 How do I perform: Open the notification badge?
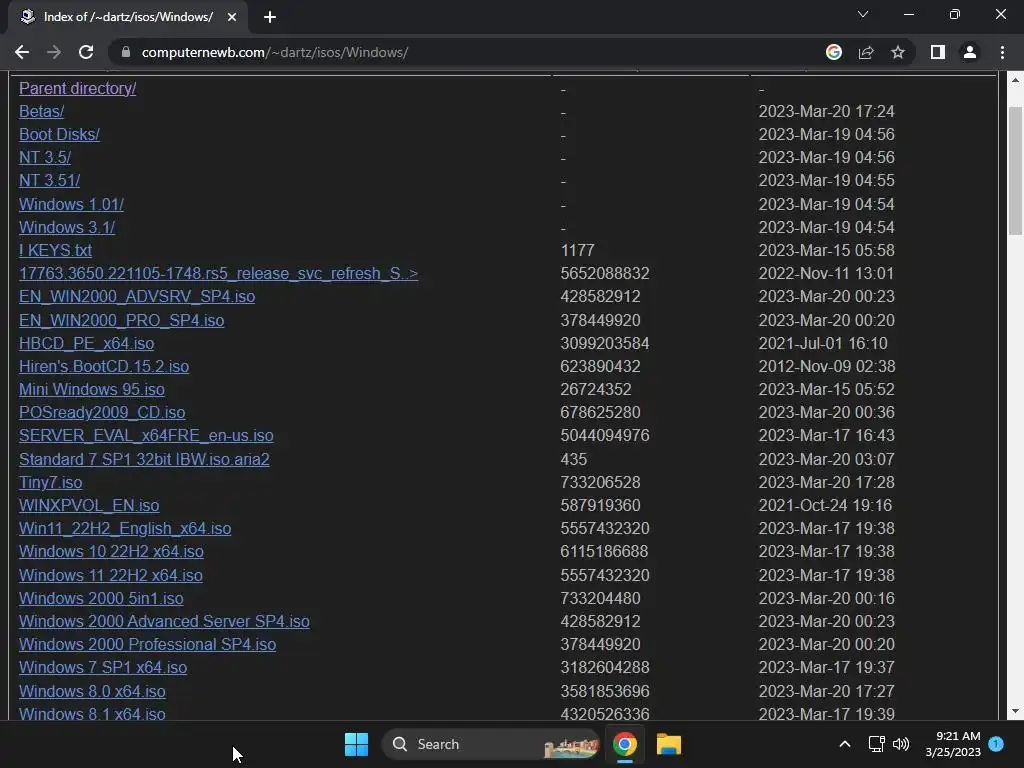[996, 744]
